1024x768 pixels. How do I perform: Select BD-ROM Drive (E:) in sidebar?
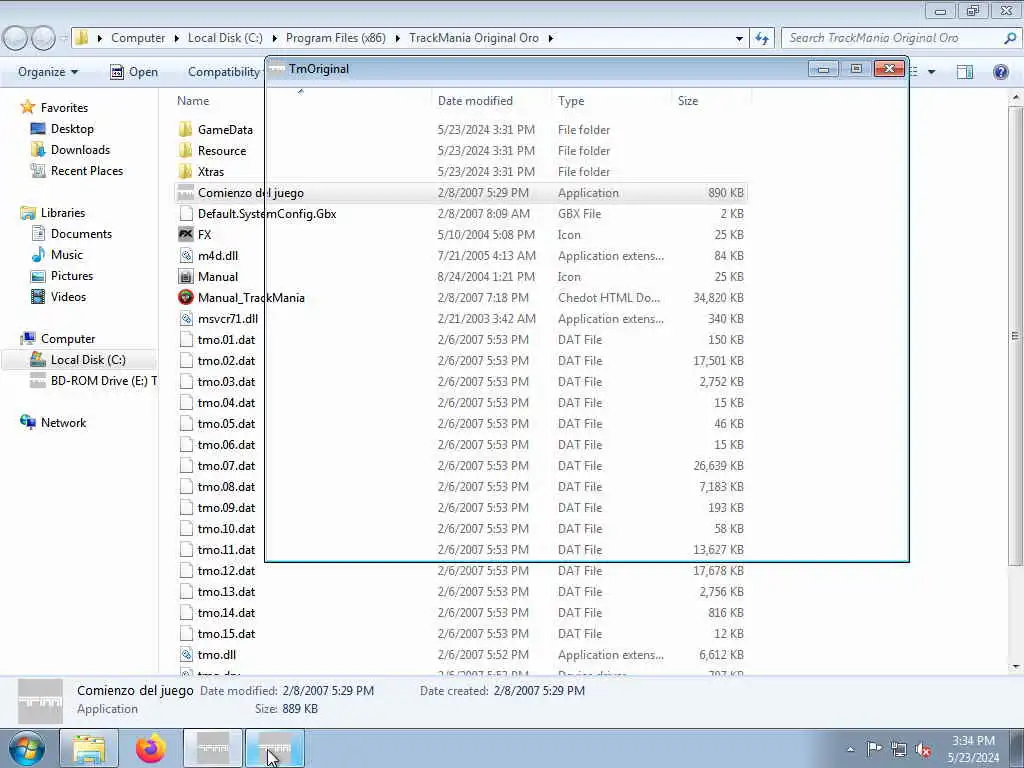(x=93, y=381)
